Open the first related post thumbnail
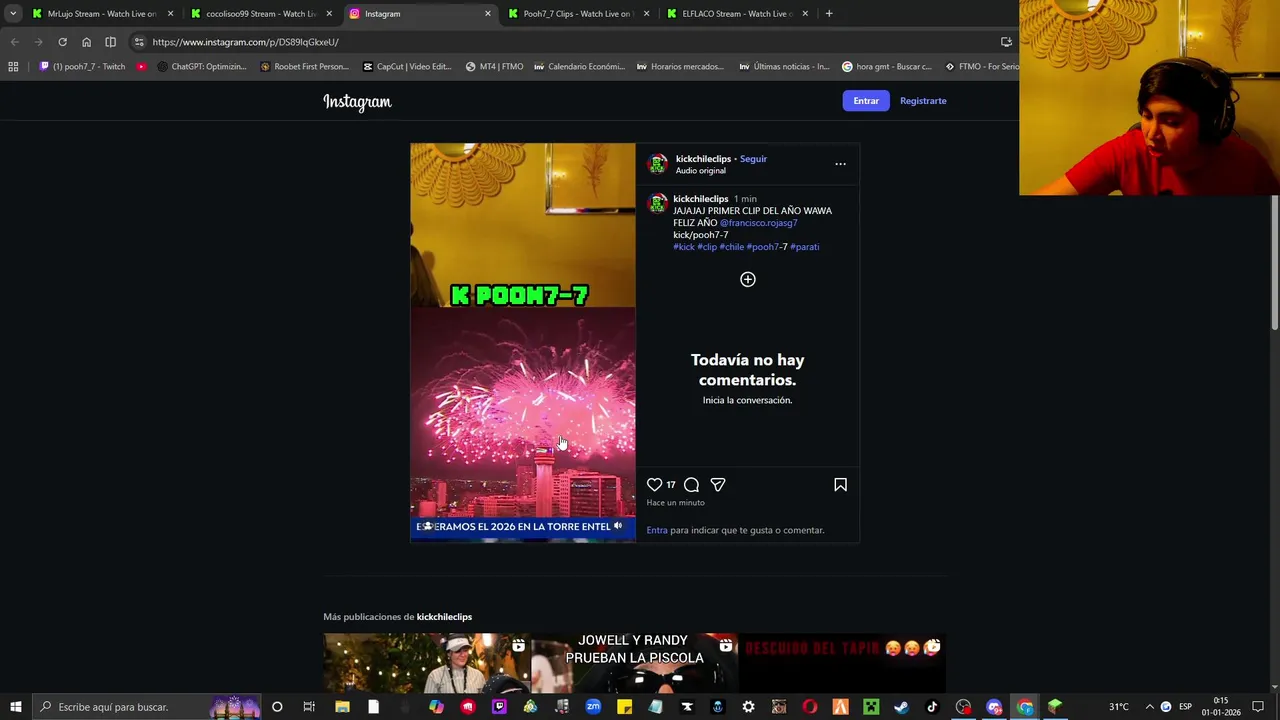 tap(426, 662)
